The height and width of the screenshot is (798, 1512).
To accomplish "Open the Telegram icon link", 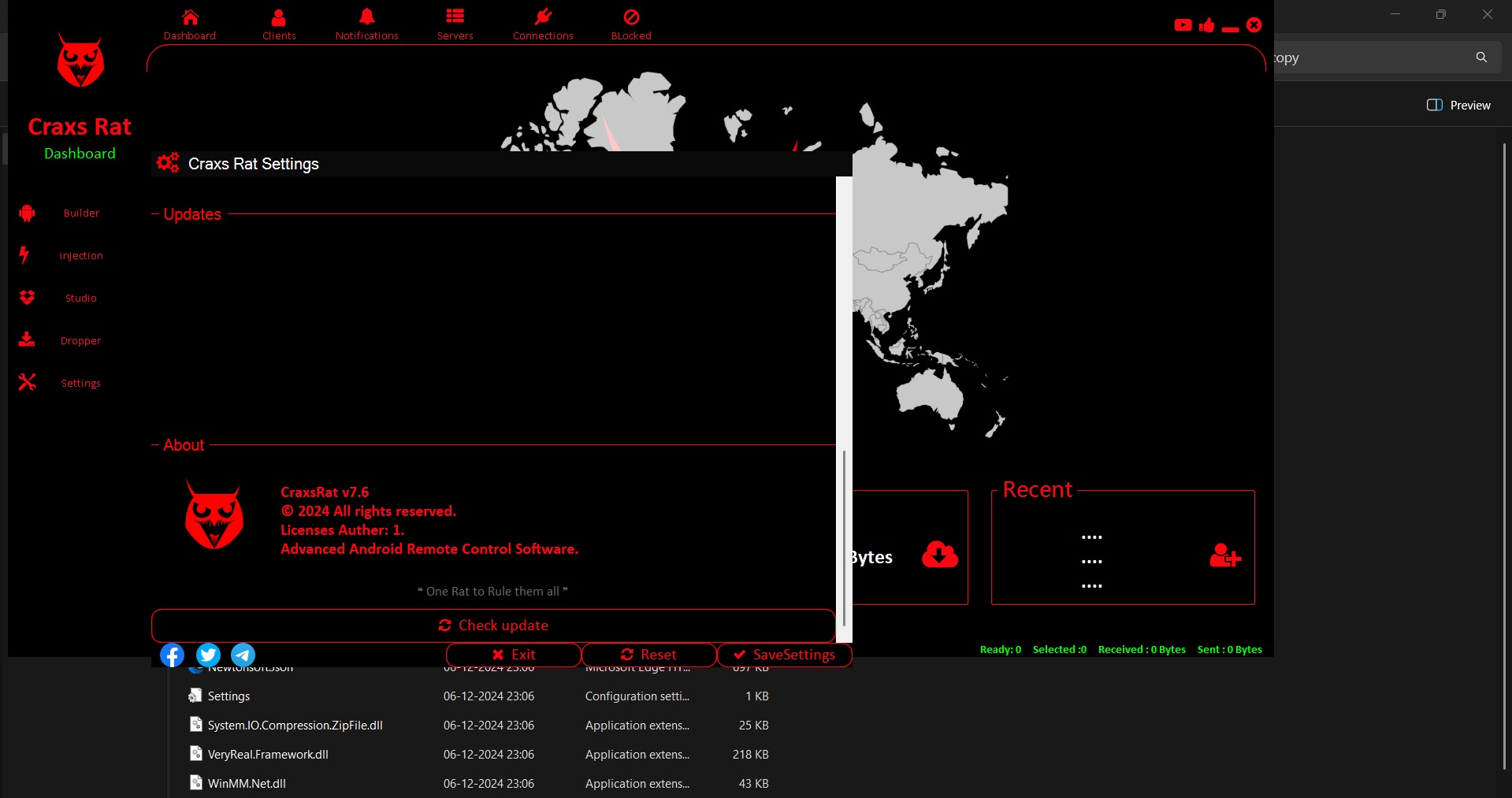I will [x=243, y=655].
